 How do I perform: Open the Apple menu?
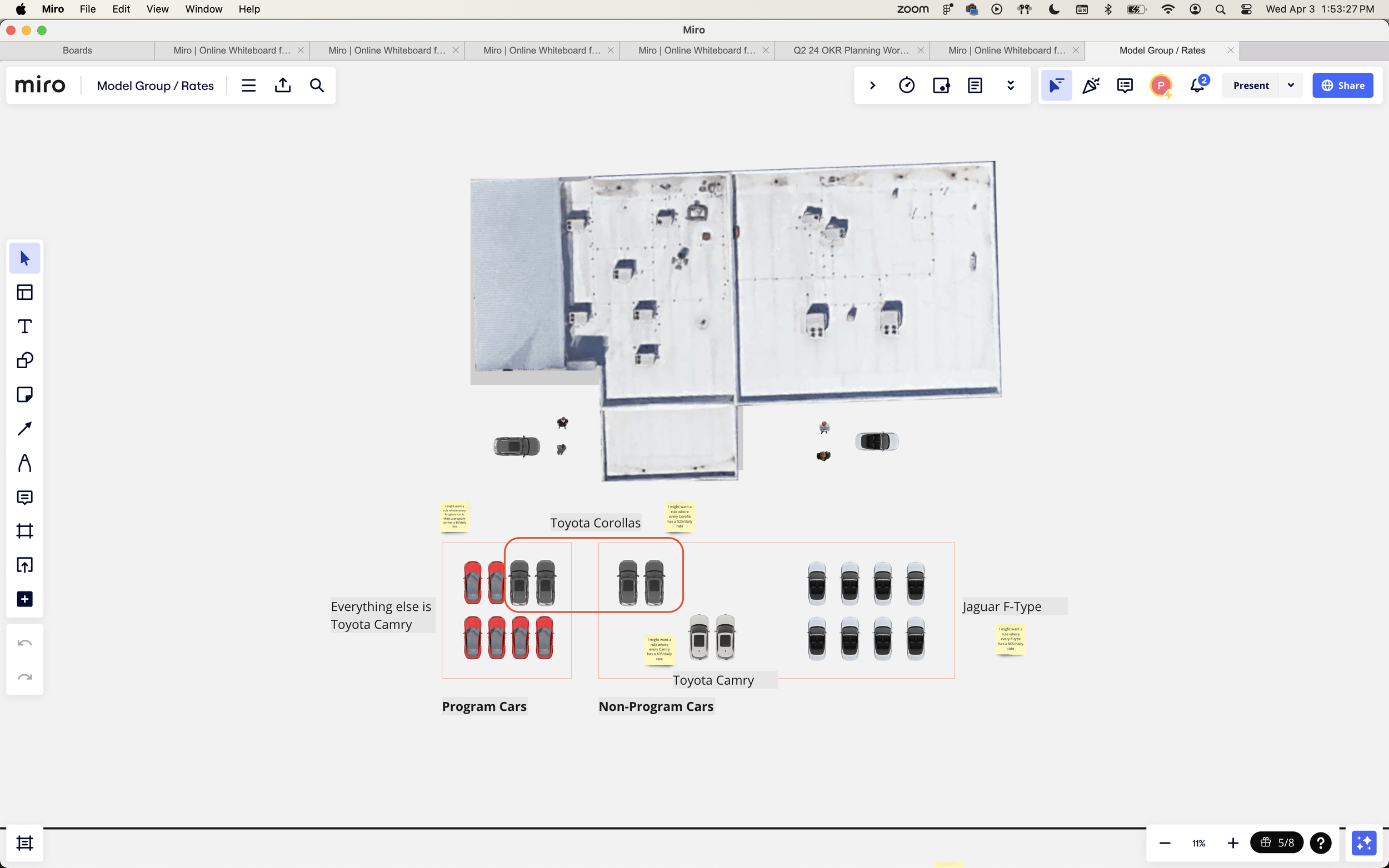coord(21,9)
